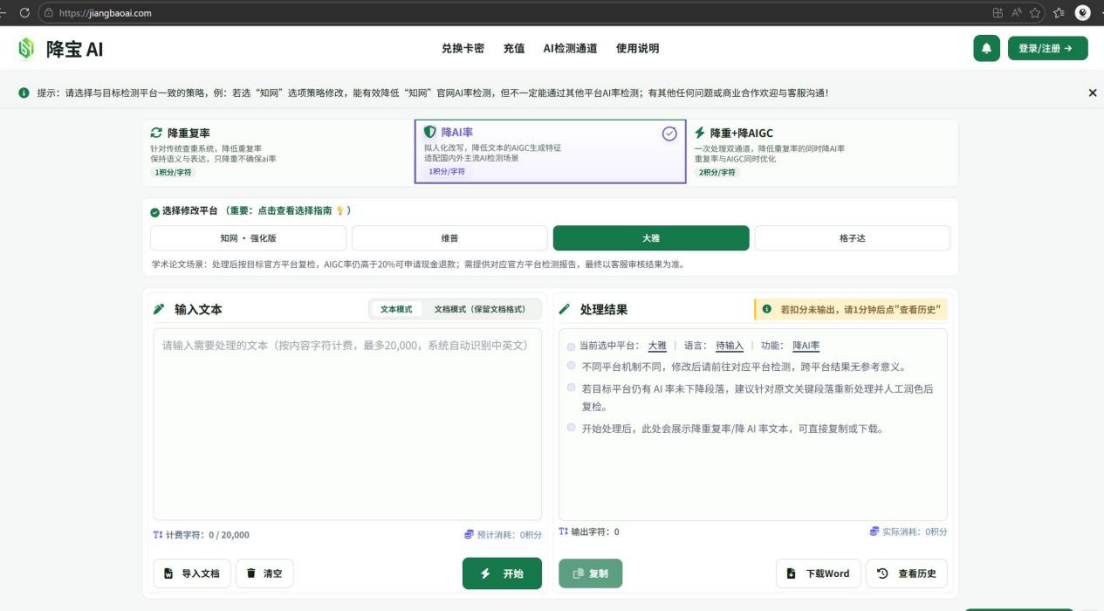Open the 使用说明 menu item
The height and width of the screenshot is (611, 1104).
tap(637, 49)
